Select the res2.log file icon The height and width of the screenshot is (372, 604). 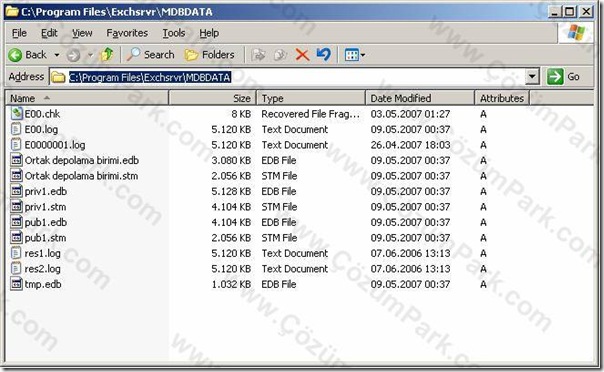[x=17, y=268]
